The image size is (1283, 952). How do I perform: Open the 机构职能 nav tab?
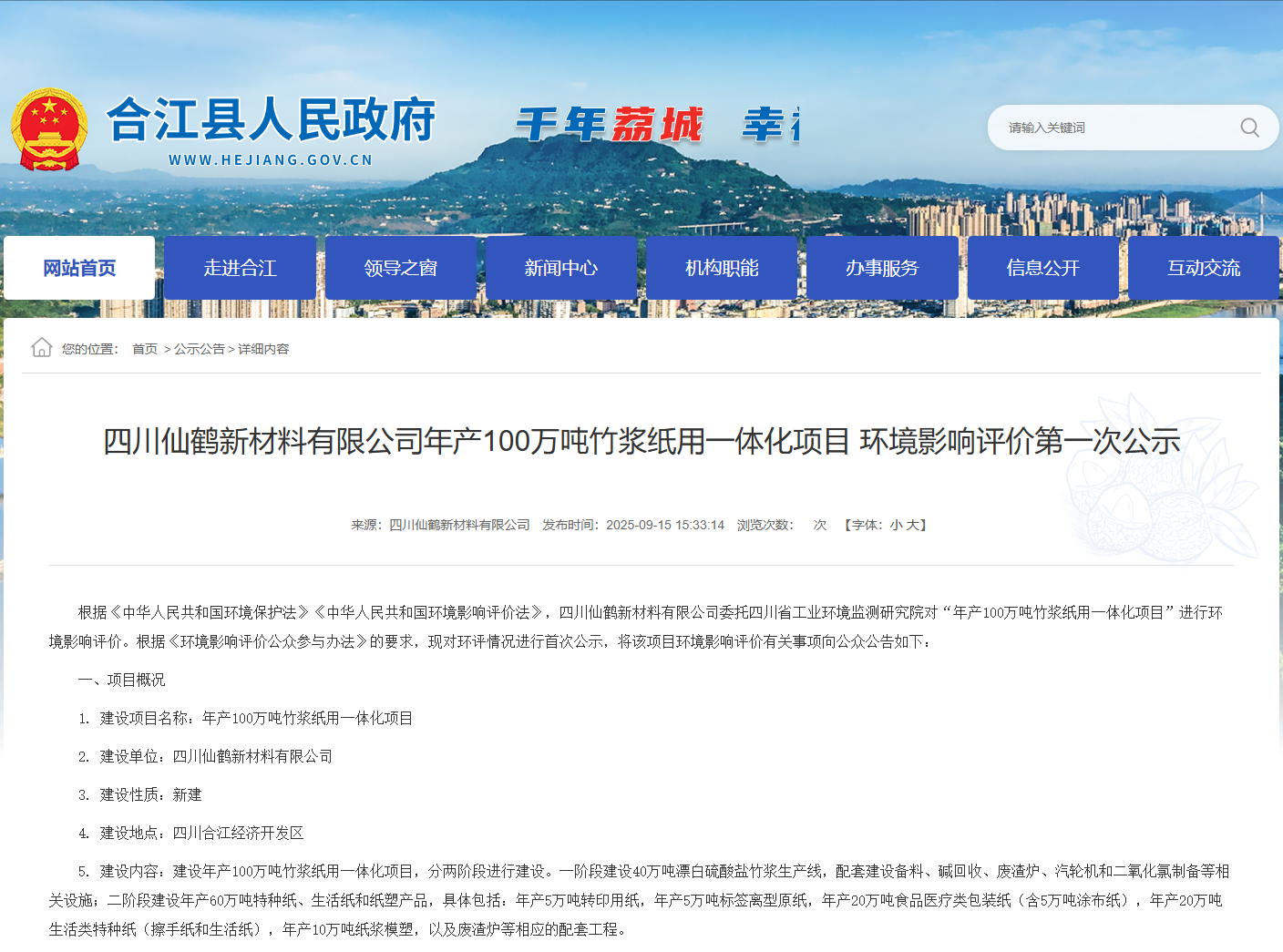point(722,268)
